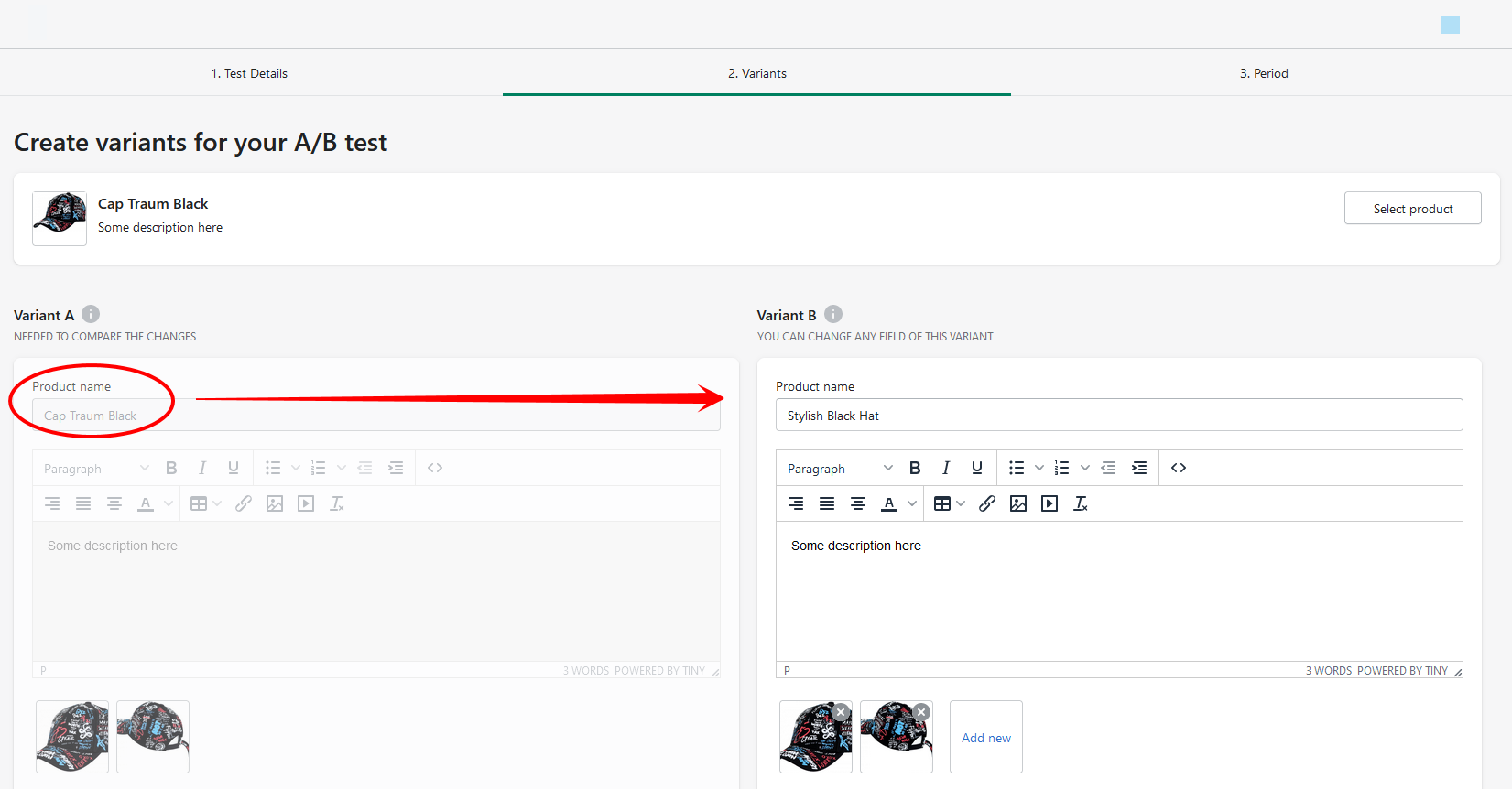Click the Select product button
Screen dimensions: 1512x789
(x=1412, y=209)
